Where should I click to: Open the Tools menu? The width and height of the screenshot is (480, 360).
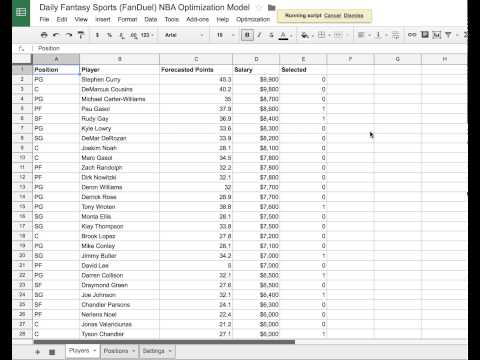click(x=172, y=19)
